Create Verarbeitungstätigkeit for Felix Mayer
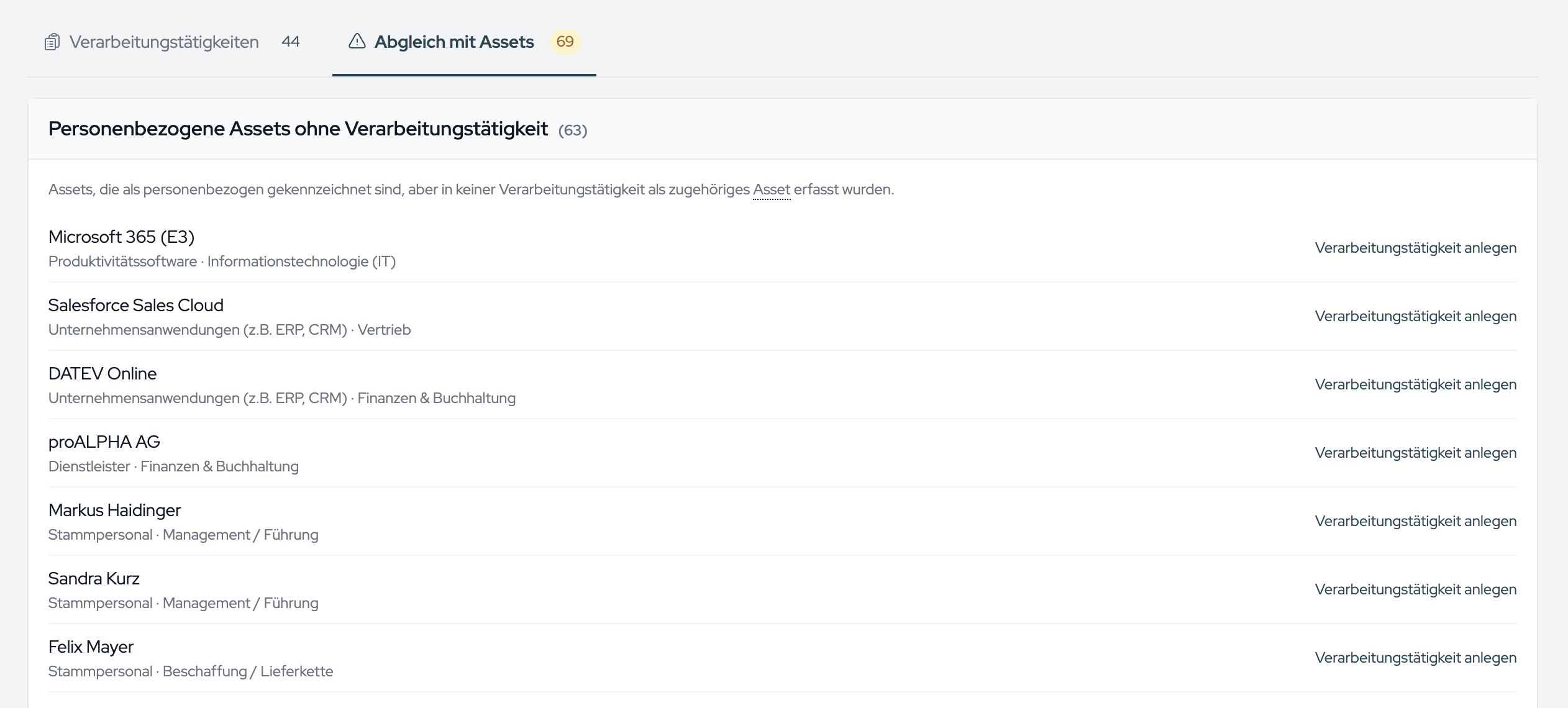This screenshot has width=1568, height=708. 1416,658
